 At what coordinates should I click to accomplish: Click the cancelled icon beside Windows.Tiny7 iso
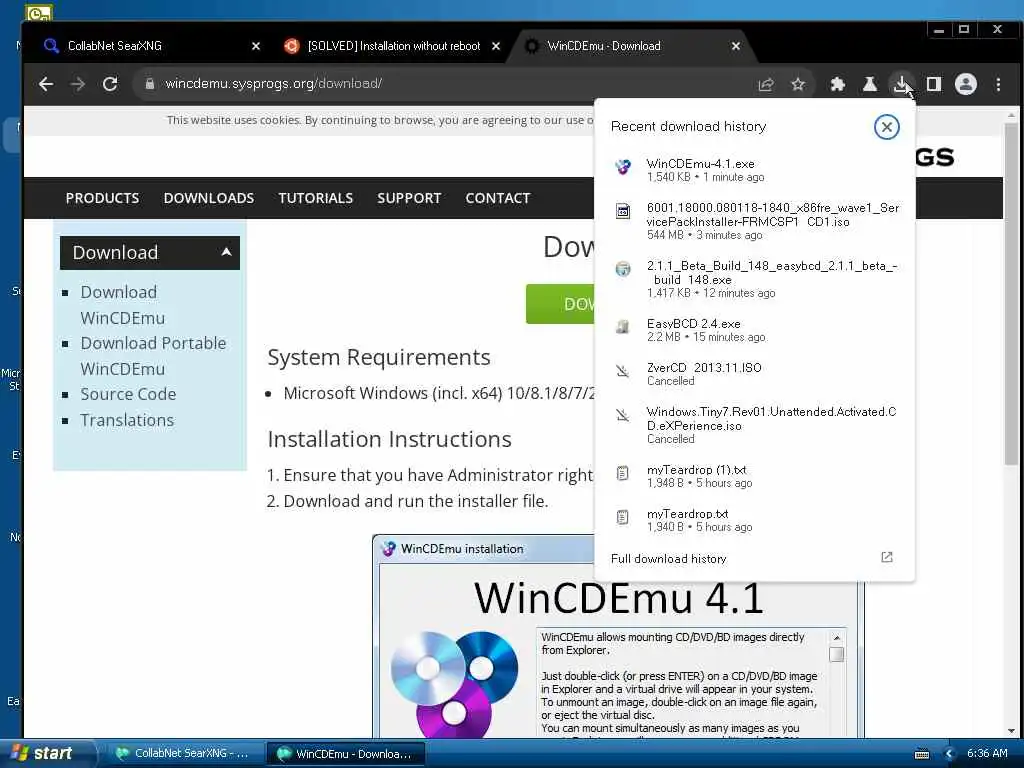[x=623, y=415]
